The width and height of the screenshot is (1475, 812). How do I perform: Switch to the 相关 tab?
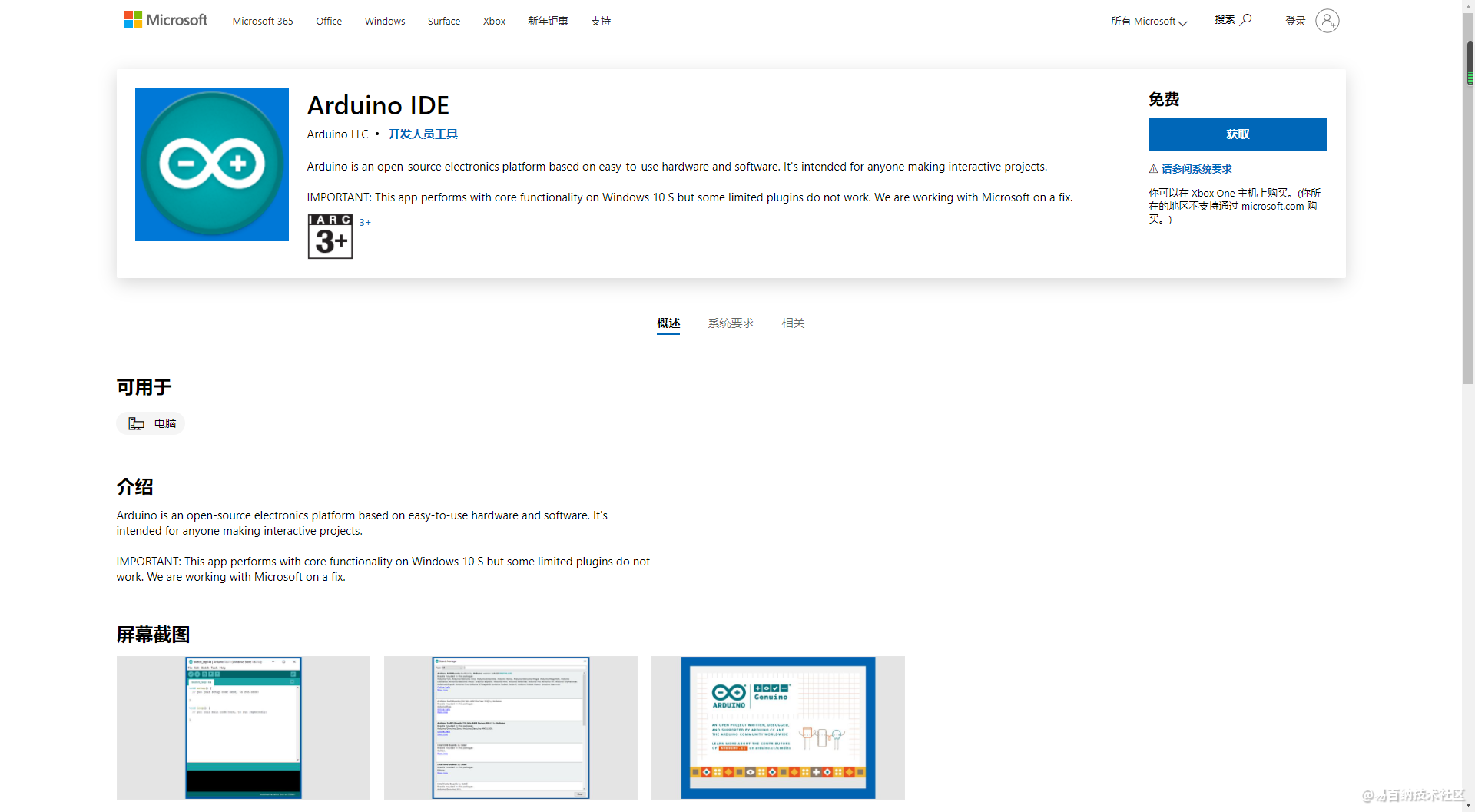click(793, 323)
